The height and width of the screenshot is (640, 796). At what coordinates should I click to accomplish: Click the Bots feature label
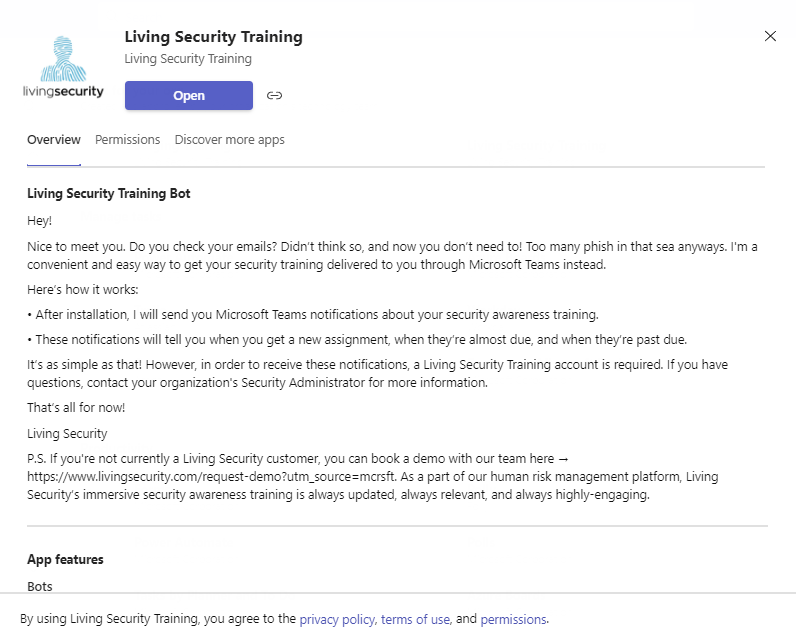click(x=40, y=586)
